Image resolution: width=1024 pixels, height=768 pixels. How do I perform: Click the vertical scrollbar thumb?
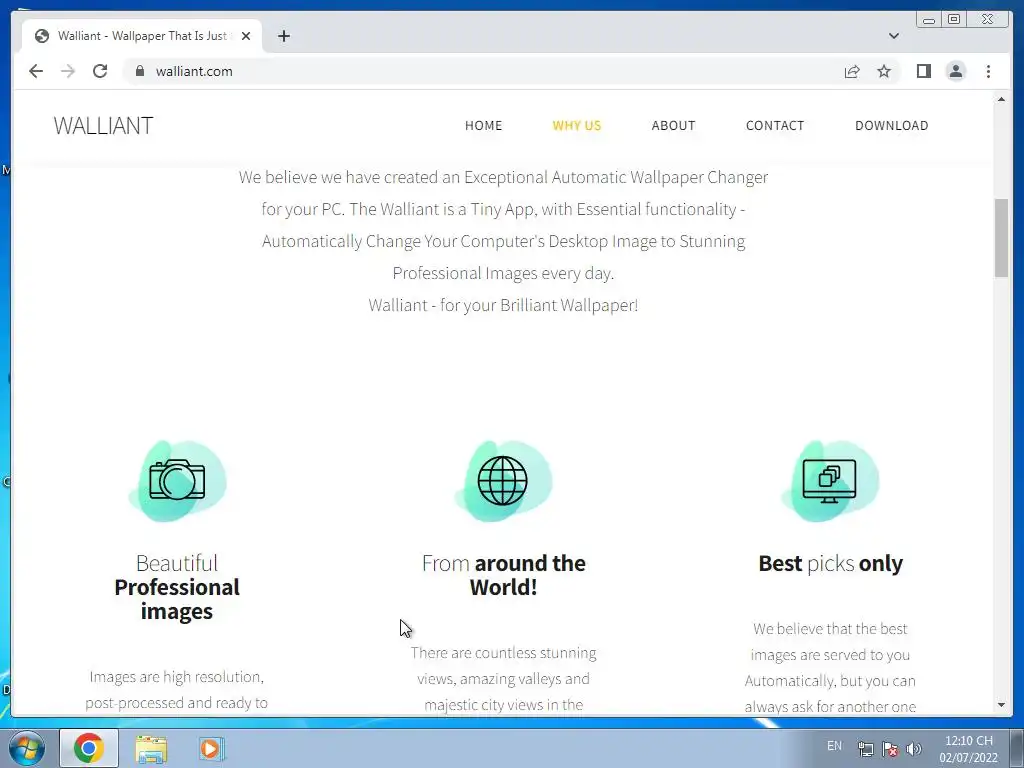(1001, 238)
